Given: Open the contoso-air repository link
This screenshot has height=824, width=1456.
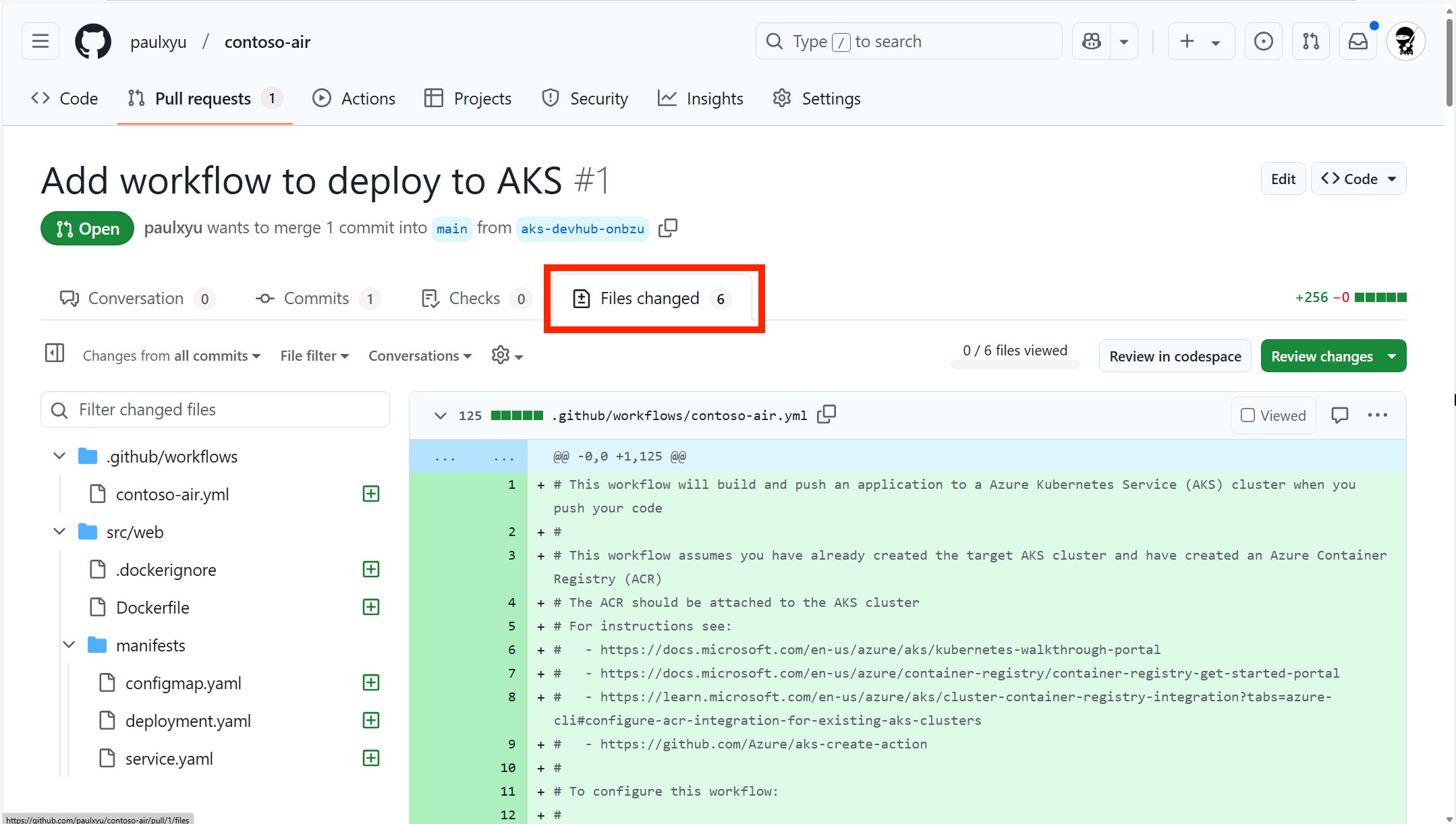Looking at the screenshot, I should [x=267, y=42].
